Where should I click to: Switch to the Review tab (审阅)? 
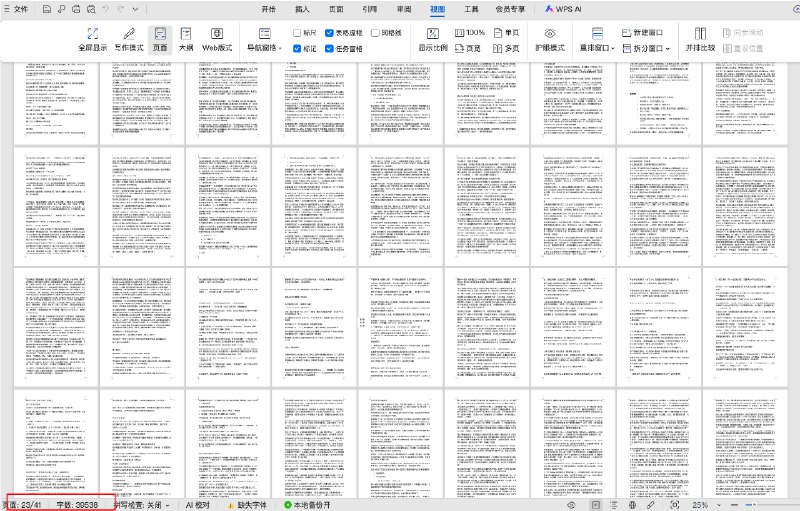point(403,8)
